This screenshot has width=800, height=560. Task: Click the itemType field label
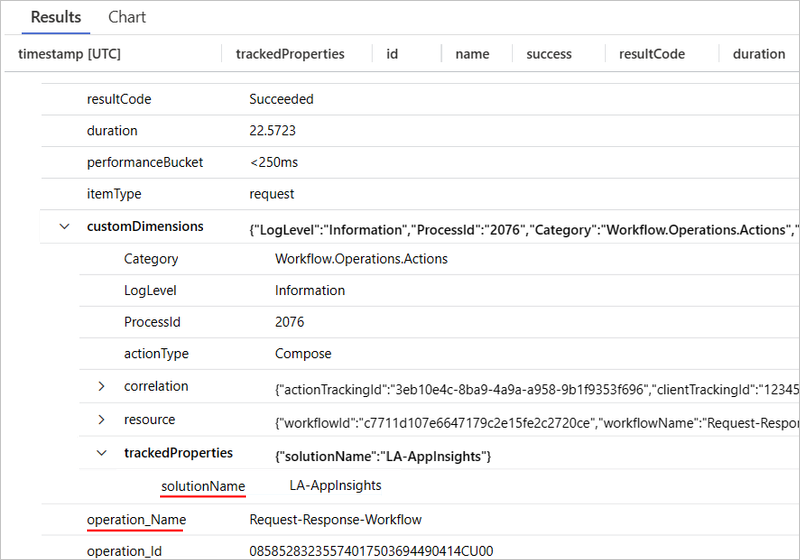pyautogui.click(x=114, y=194)
